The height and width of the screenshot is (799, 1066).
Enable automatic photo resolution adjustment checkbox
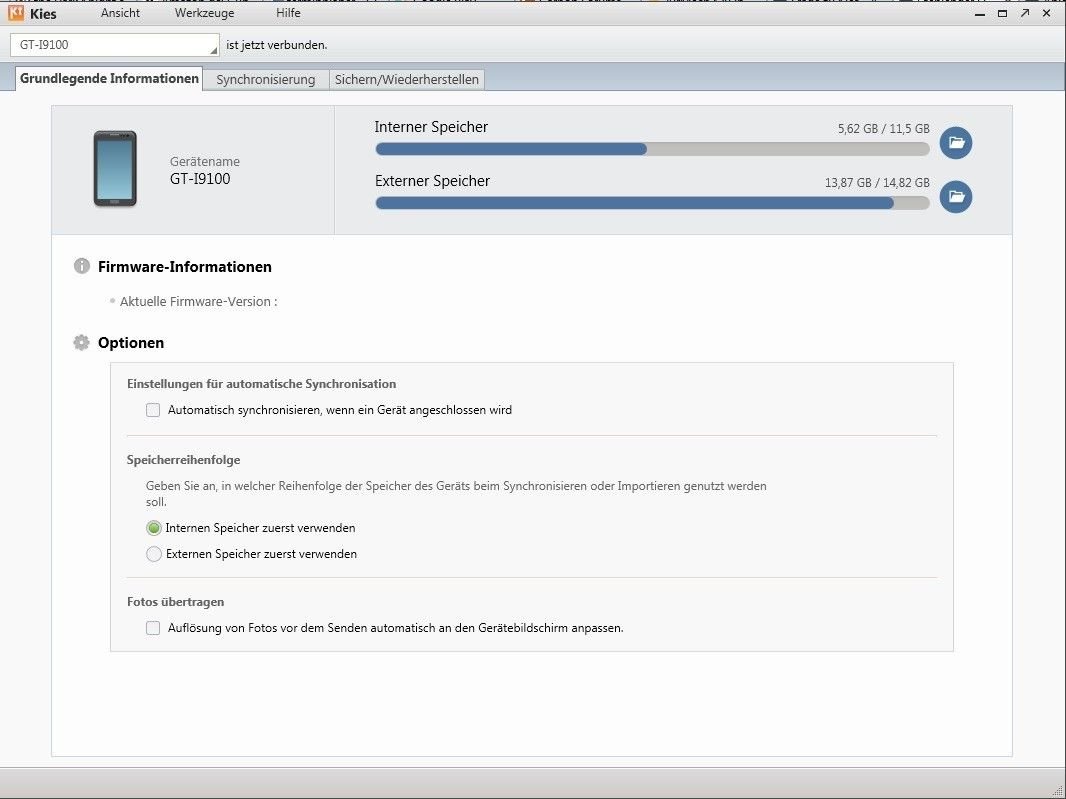[153, 628]
